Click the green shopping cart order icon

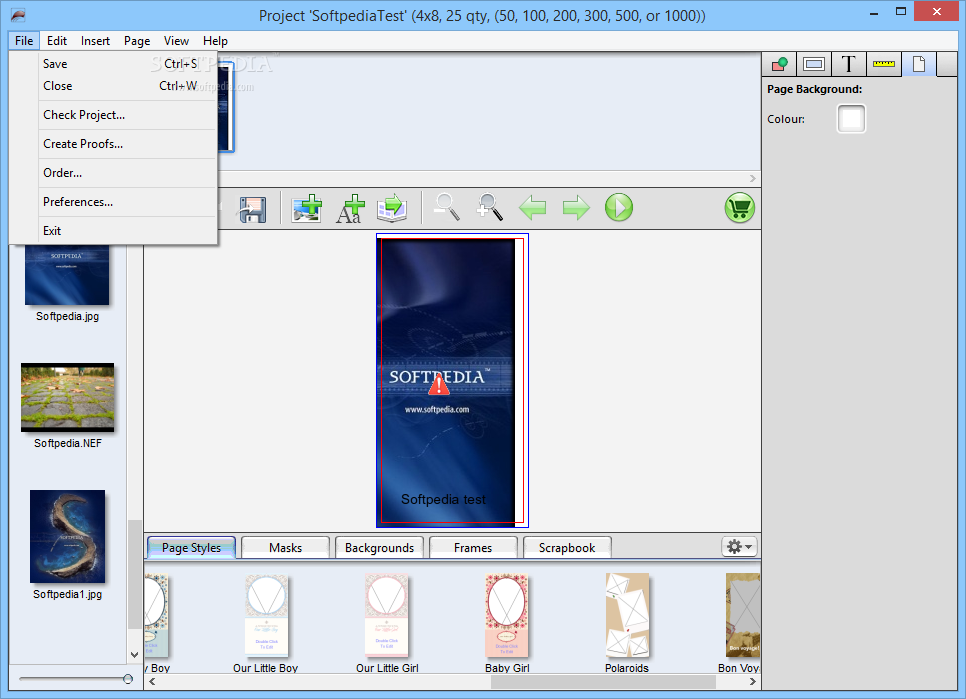pyautogui.click(x=739, y=208)
